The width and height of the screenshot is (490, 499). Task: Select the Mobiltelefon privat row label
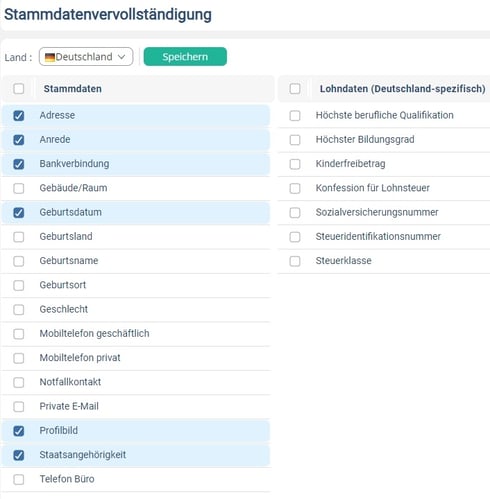(x=80, y=358)
